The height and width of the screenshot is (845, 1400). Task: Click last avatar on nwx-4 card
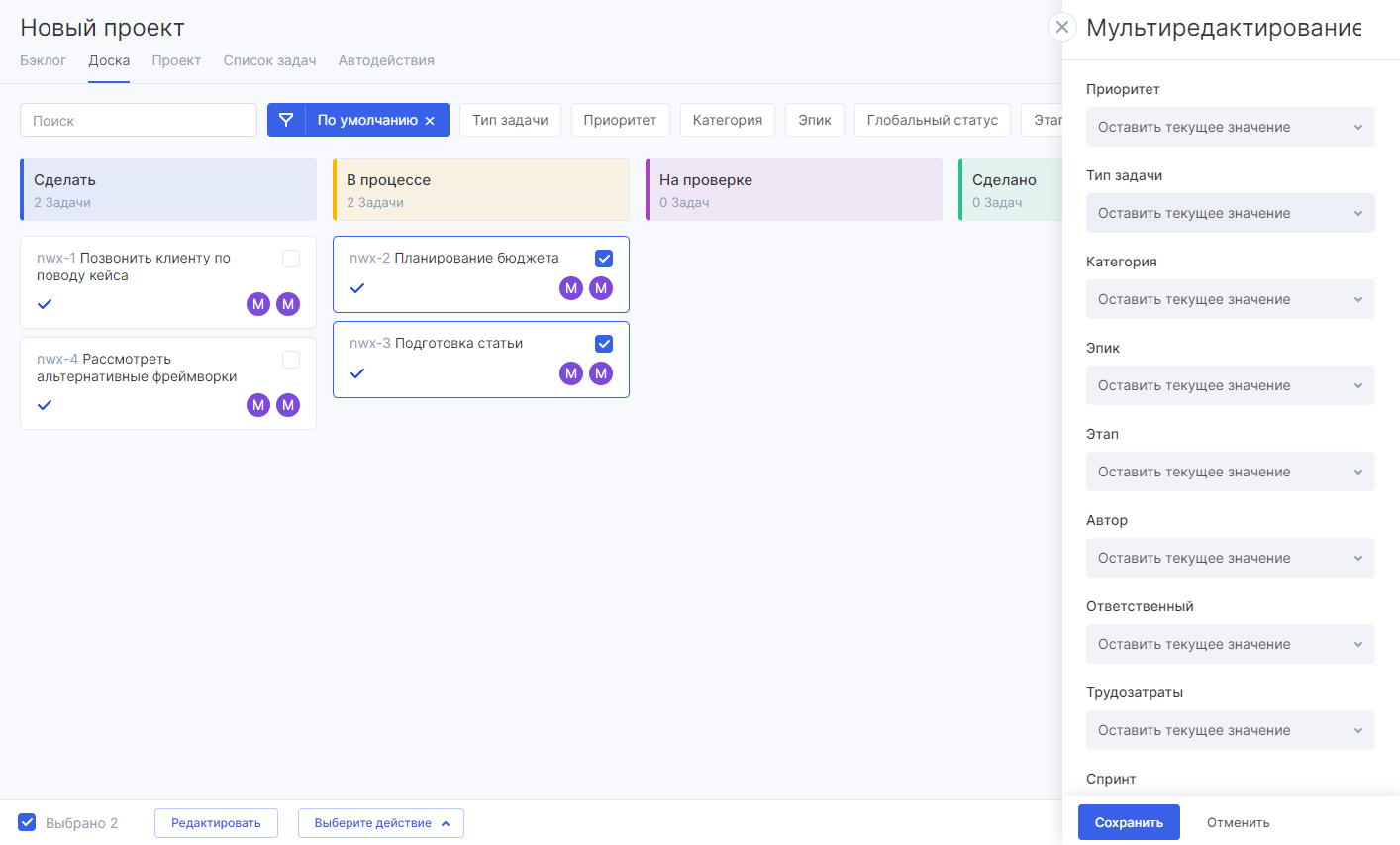click(x=288, y=405)
